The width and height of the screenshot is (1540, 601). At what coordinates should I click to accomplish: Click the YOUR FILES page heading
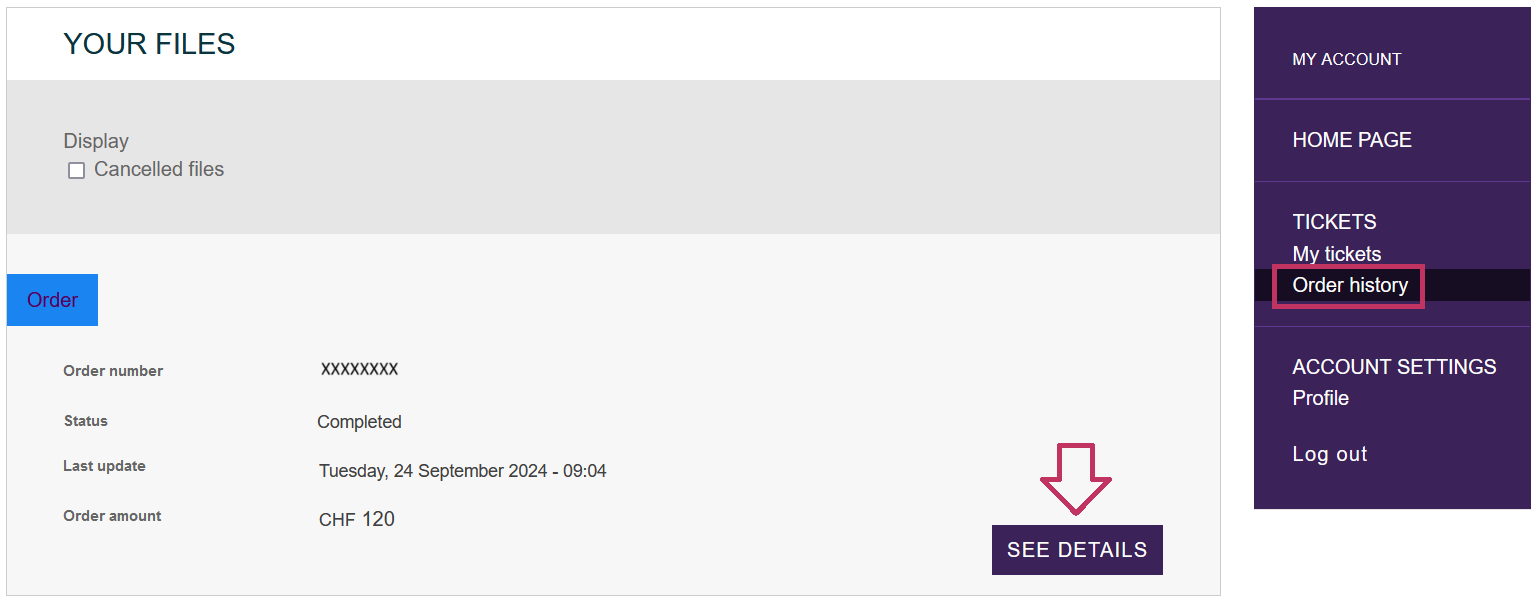(x=149, y=44)
